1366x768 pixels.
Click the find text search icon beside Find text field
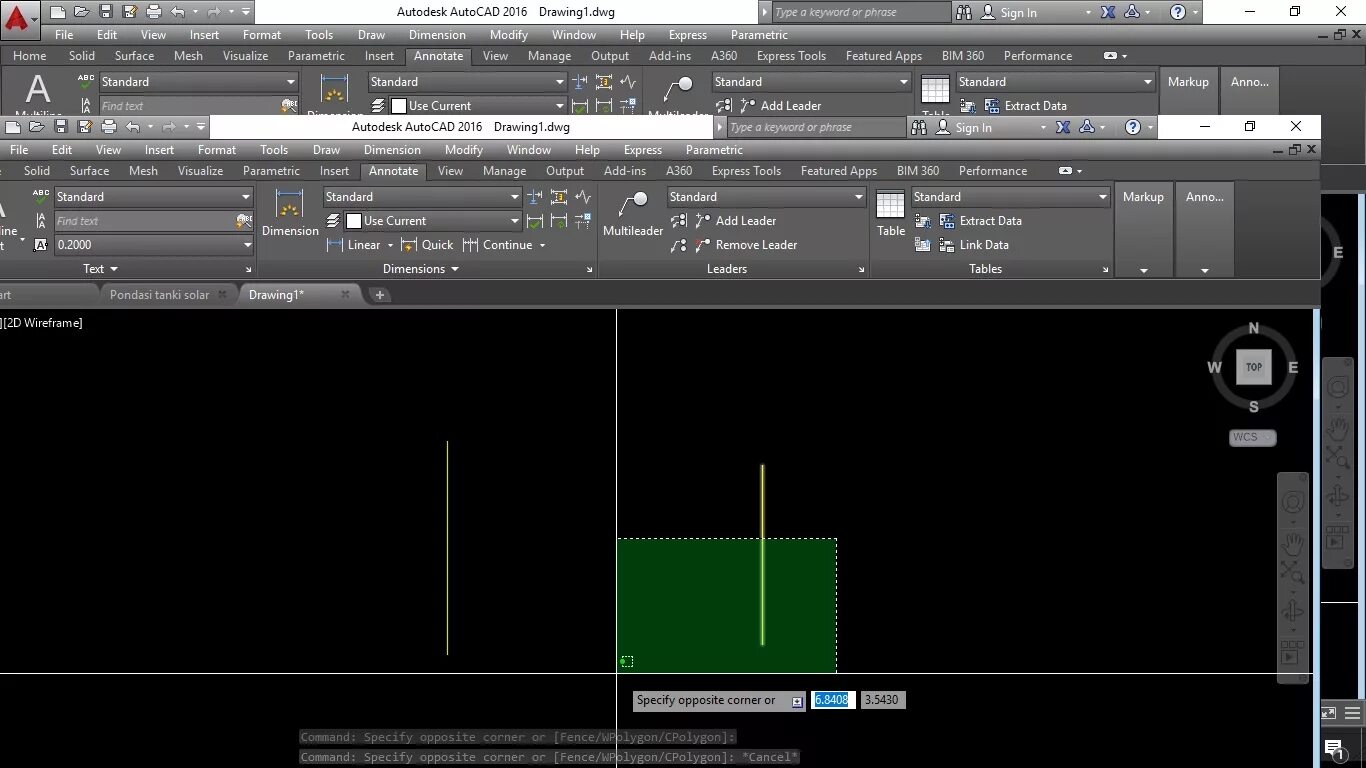tap(244, 221)
